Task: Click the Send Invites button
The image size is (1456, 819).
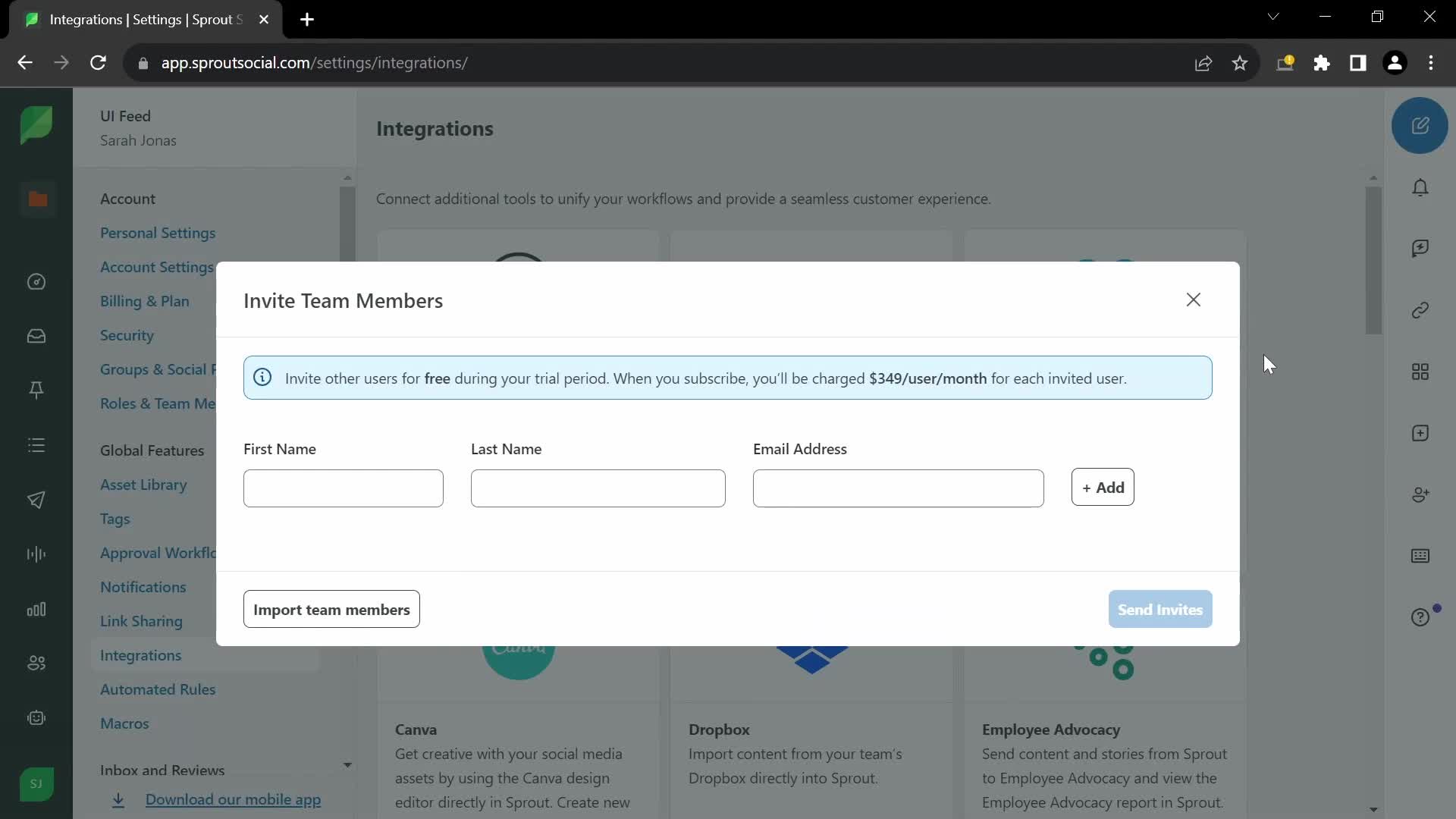Action: coord(1160,609)
